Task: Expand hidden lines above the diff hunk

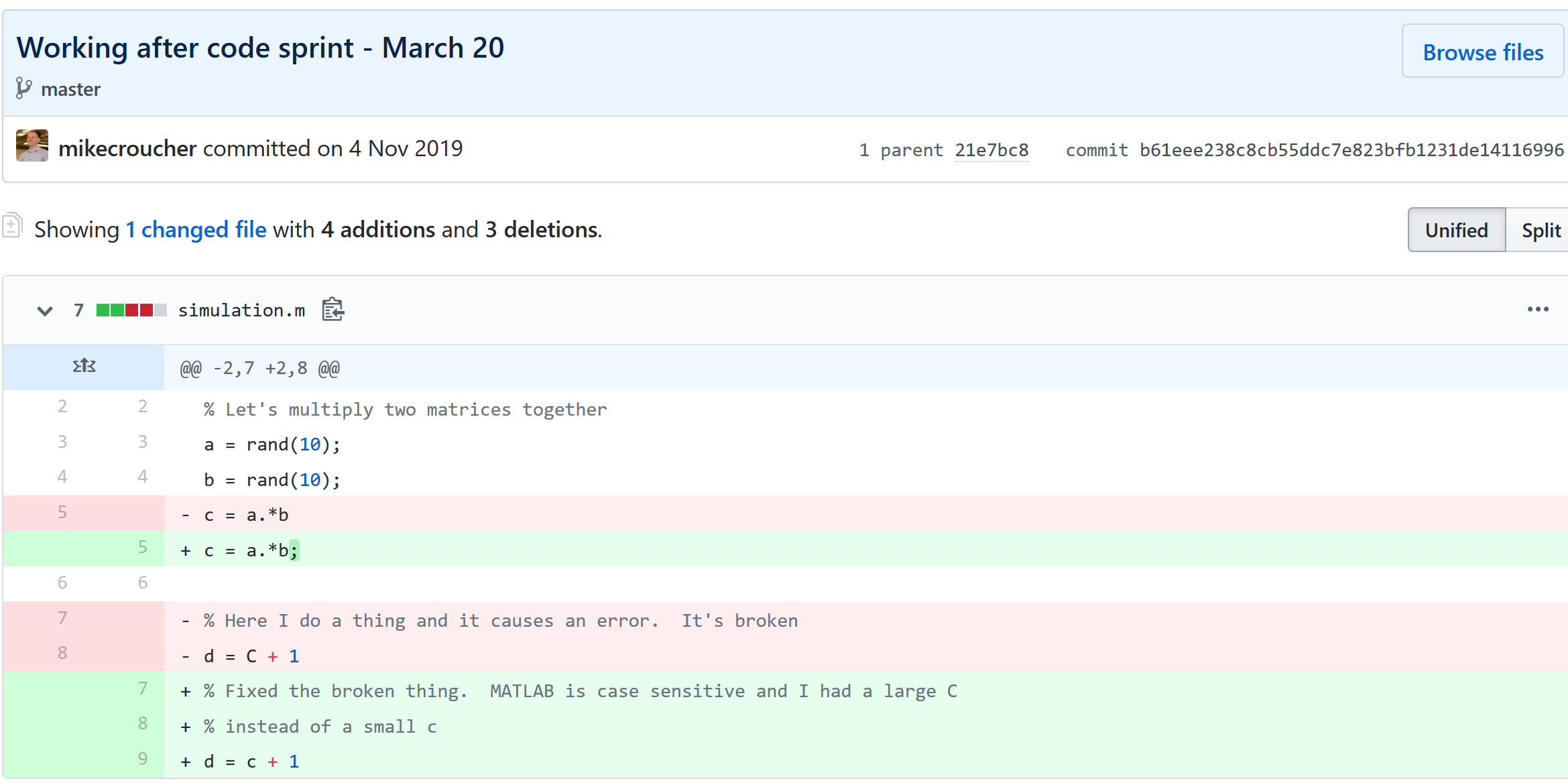Action: [x=84, y=367]
